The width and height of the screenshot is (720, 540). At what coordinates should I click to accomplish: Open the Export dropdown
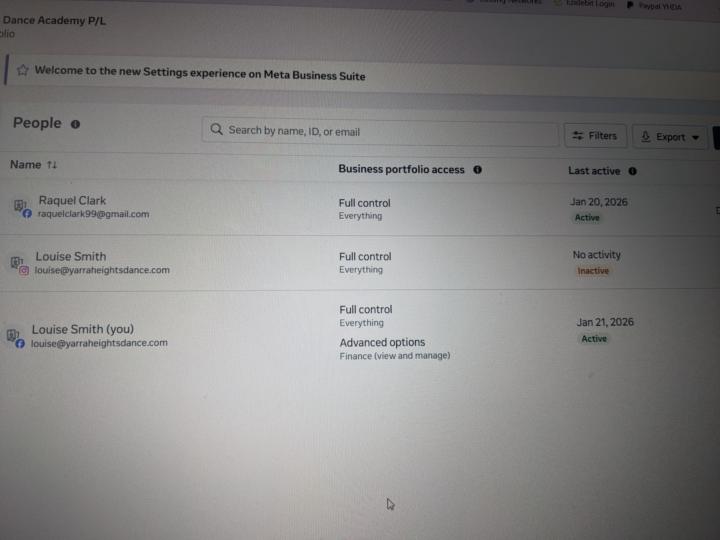click(670, 137)
